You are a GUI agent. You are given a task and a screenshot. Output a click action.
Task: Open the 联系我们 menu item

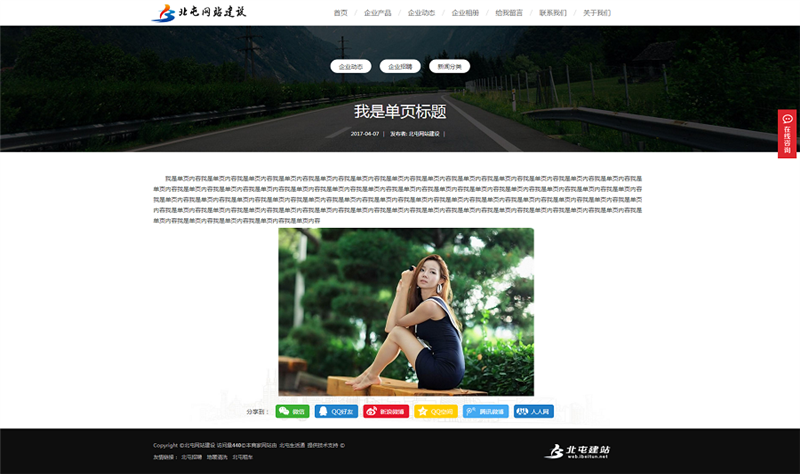pyautogui.click(x=553, y=13)
